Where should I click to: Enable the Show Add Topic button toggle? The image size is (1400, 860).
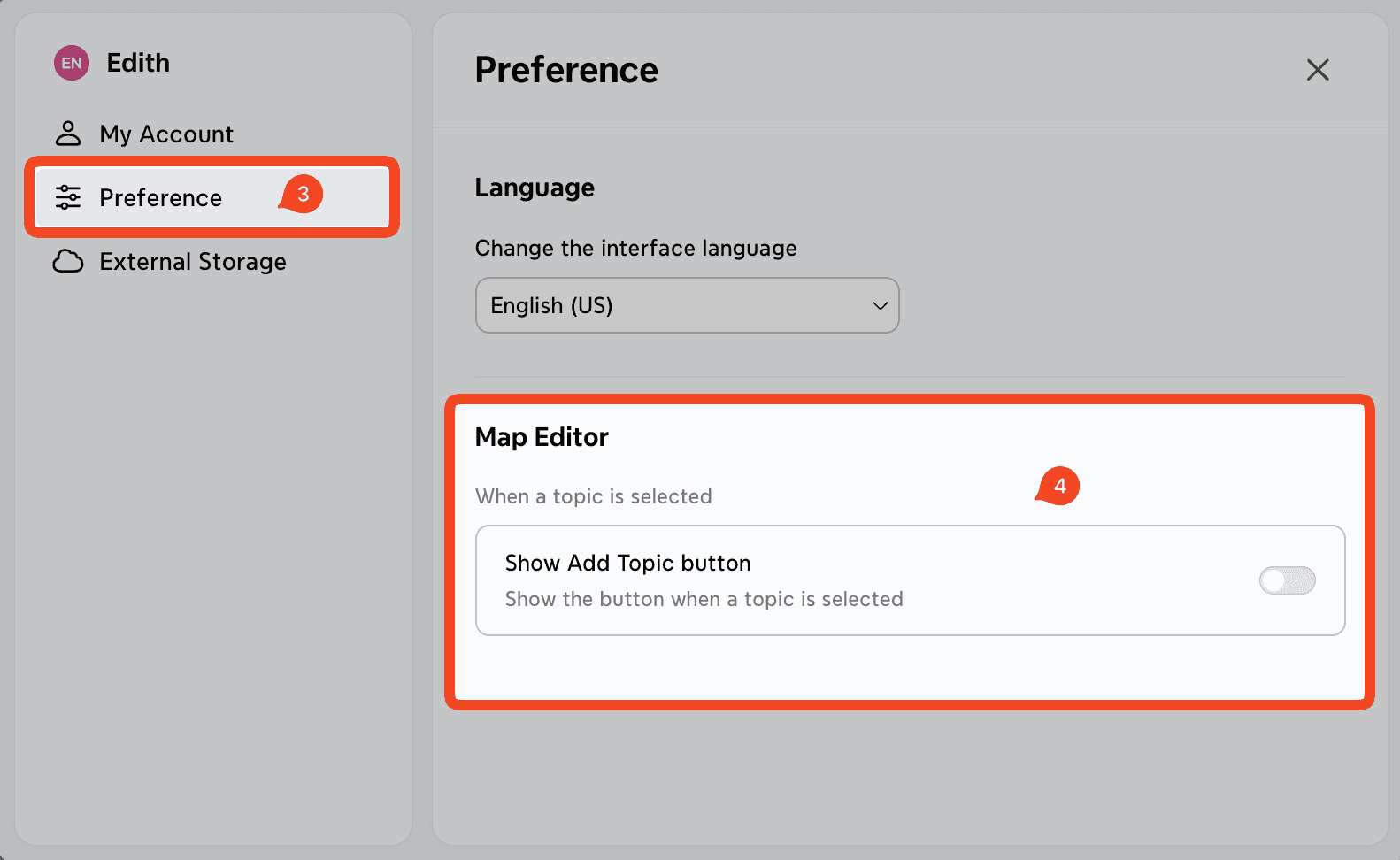tap(1288, 580)
